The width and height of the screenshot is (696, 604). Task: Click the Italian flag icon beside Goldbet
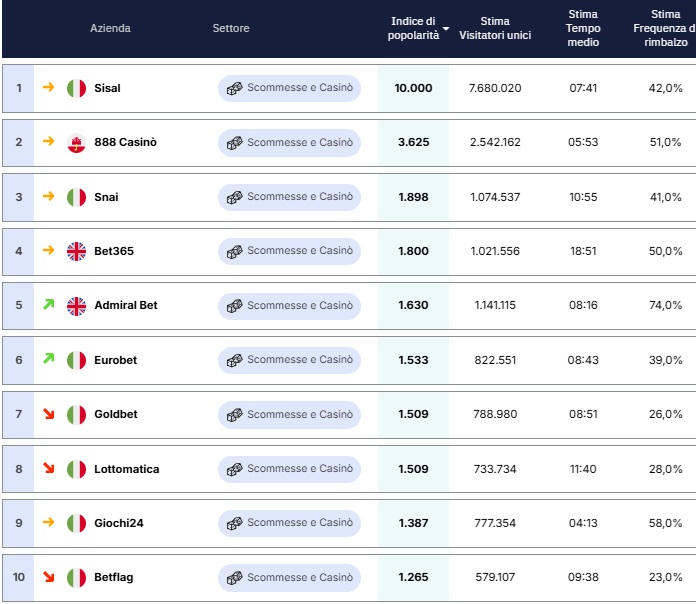pos(76,415)
